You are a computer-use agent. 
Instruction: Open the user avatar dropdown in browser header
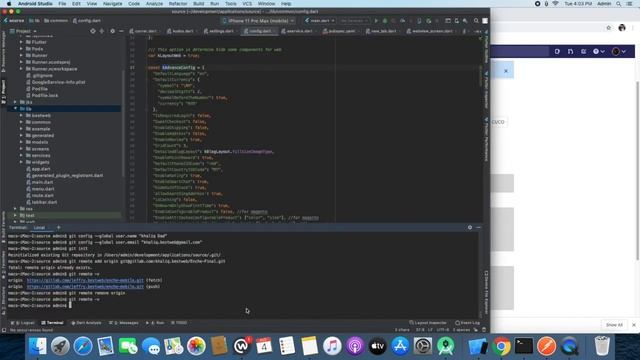point(619,51)
